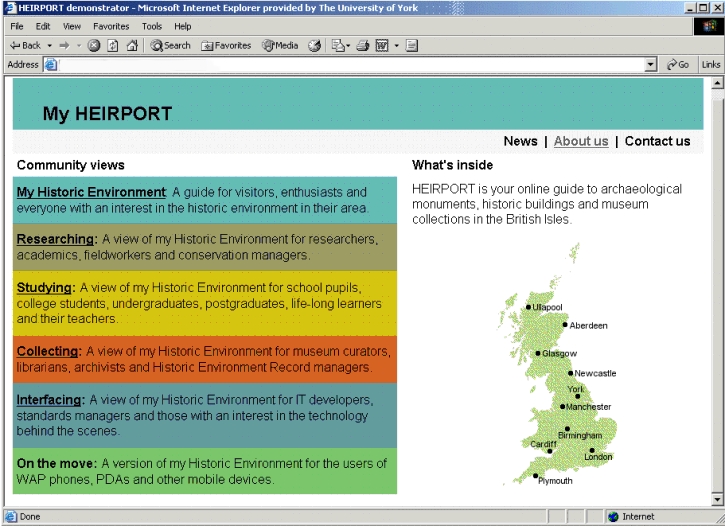This screenshot has height=526, width=725.
Task: Click the scrollbar up arrow
Action: click(717, 84)
